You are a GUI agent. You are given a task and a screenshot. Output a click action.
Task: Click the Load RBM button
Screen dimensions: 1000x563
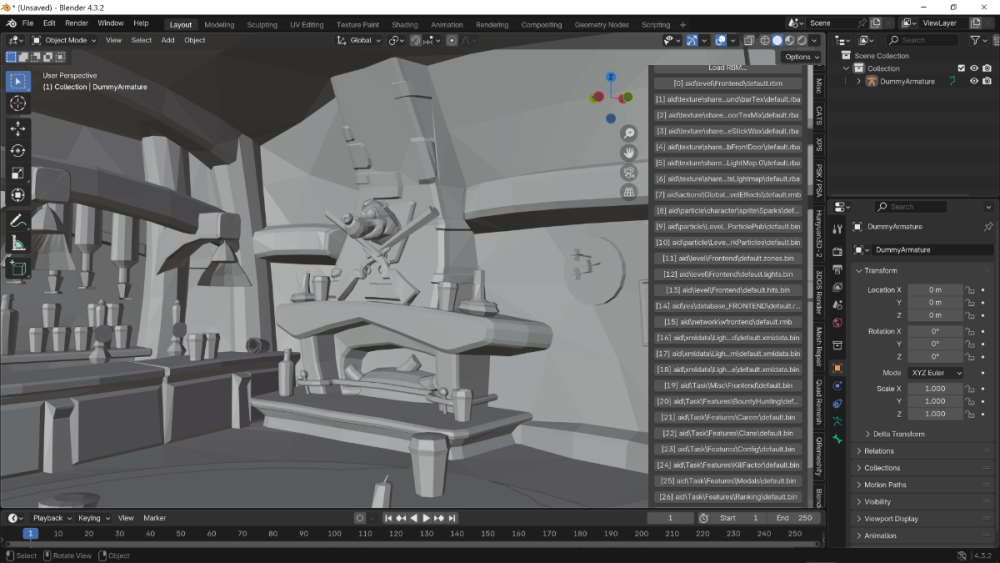(726, 68)
